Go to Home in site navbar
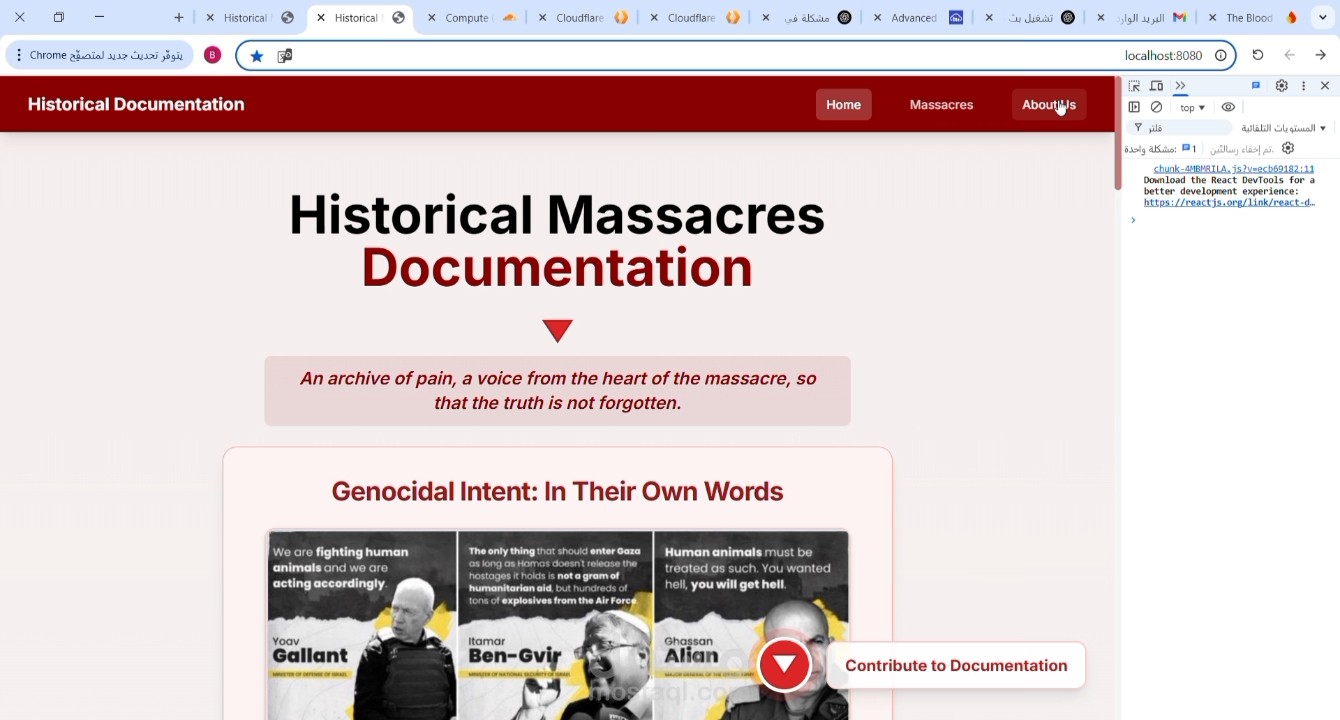Image resolution: width=1340 pixels, height=720 pixels. point(843,105)
